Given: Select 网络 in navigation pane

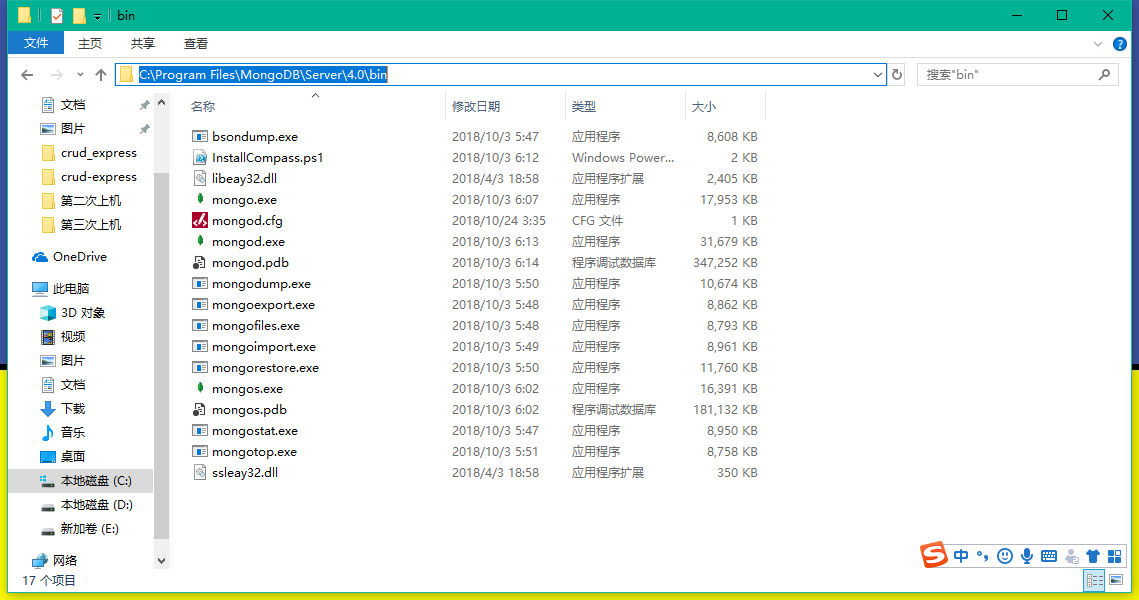Looking at the screenshot, I should pos(55,560).
